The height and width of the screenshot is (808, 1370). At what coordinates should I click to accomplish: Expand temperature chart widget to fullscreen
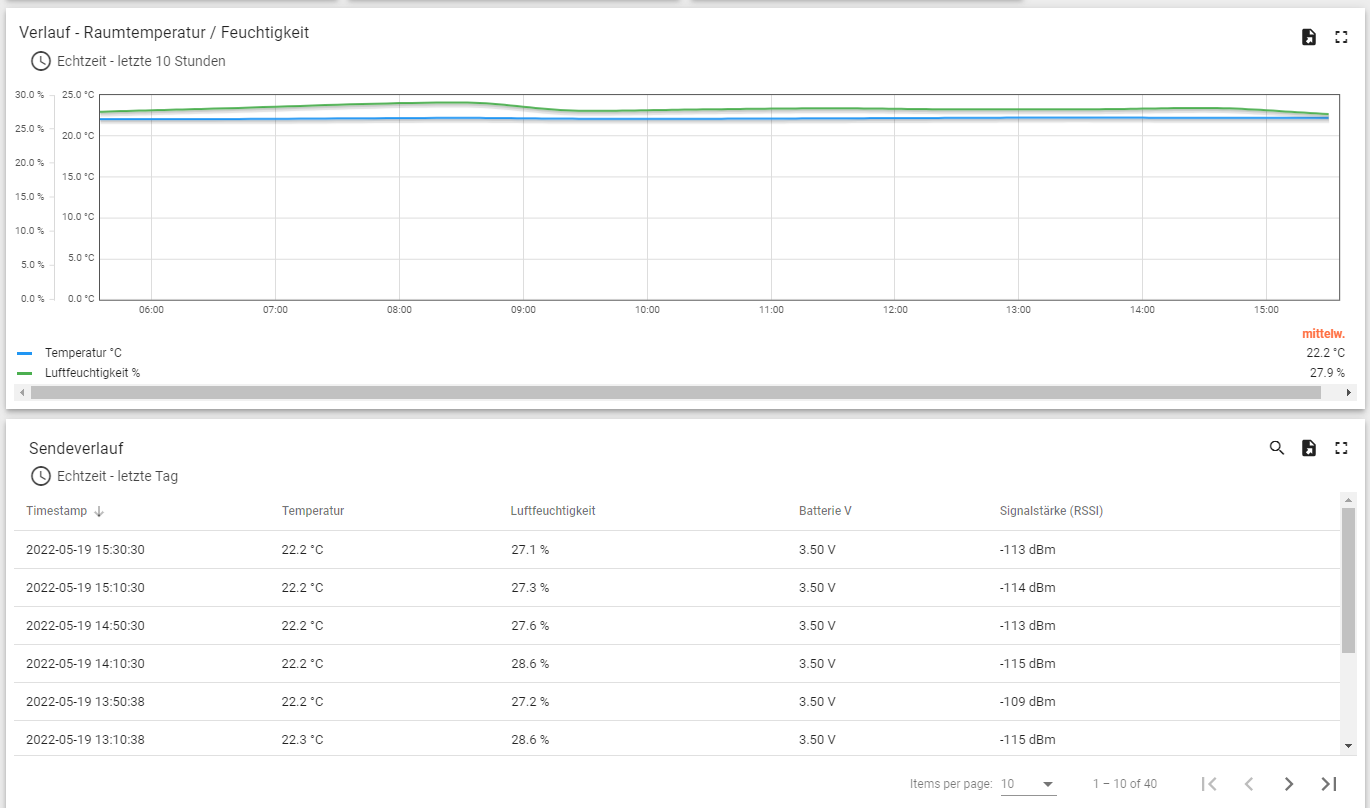[1341, 37]
